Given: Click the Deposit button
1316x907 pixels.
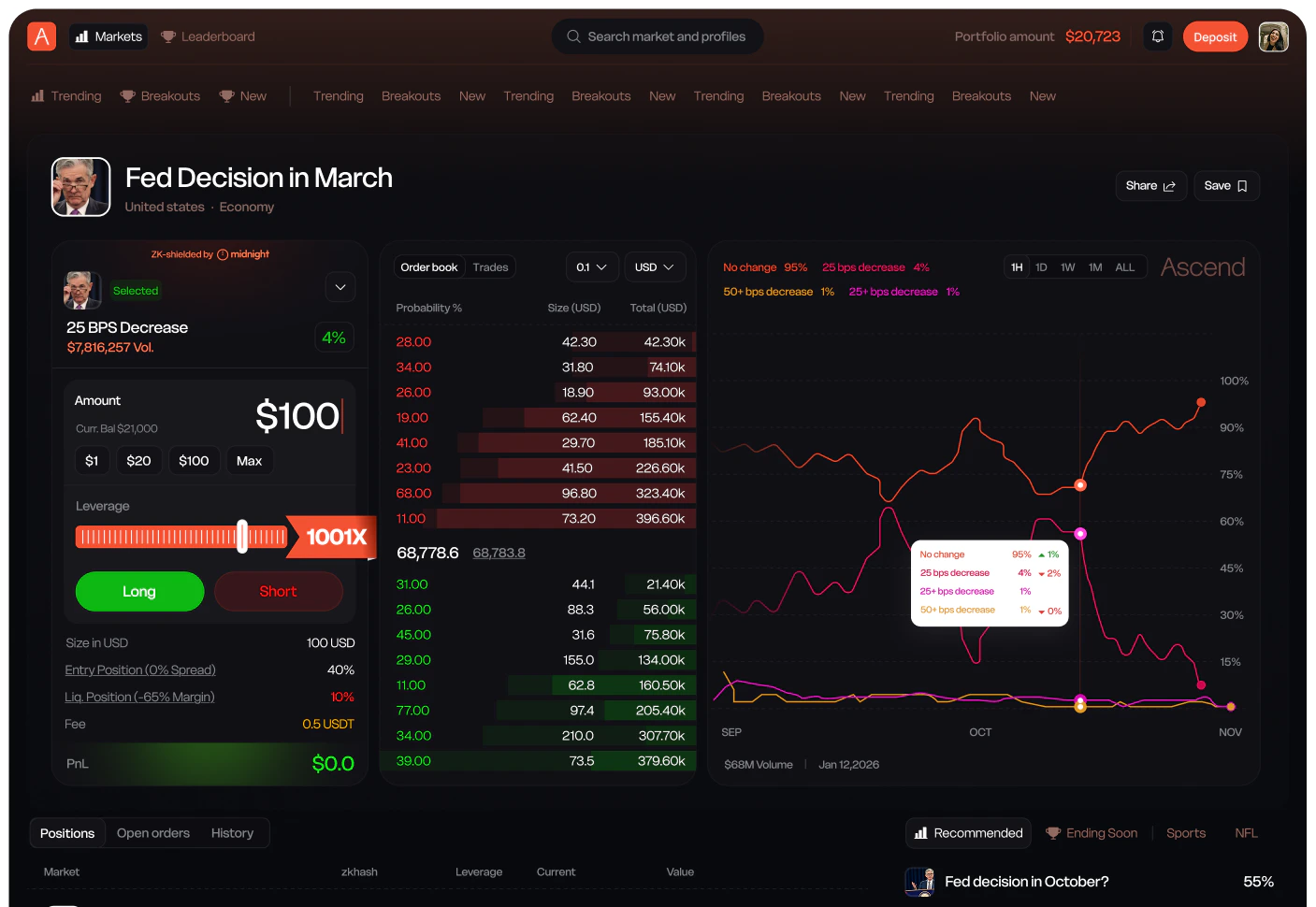Looking at the screenshot, I should tap(1215, 36).
